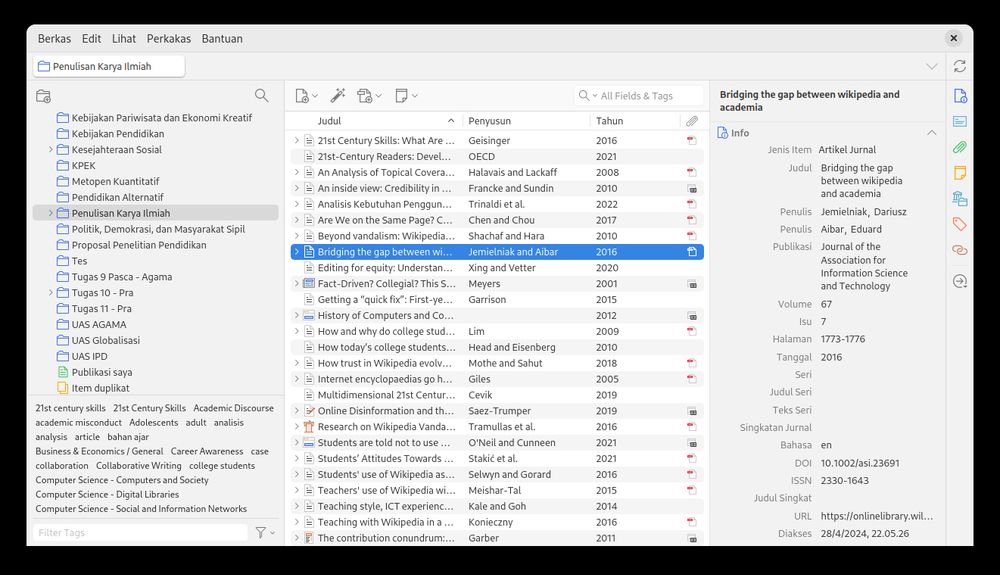
Task: Open the Info pane icon in sidebar
Action: click(960, 96)
